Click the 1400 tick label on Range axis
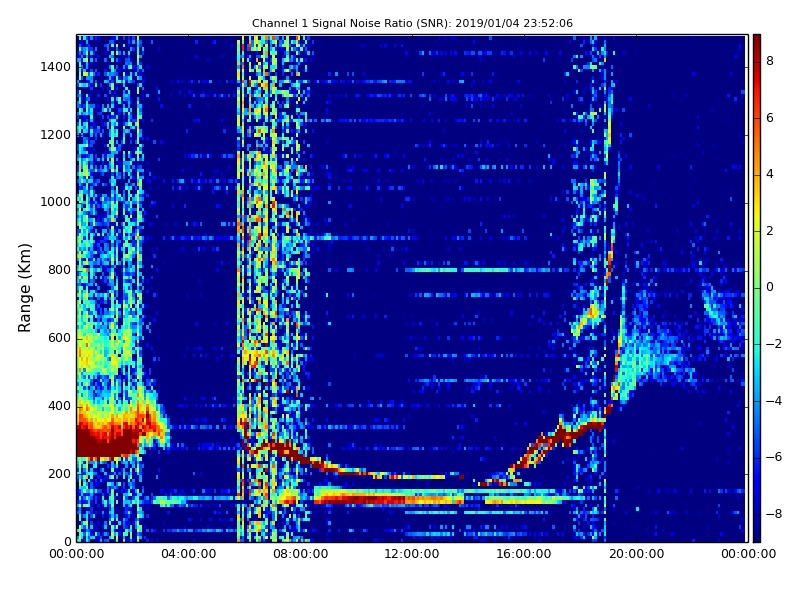Image resolution: width=800 pixels, height=600 pixels. 56,67
